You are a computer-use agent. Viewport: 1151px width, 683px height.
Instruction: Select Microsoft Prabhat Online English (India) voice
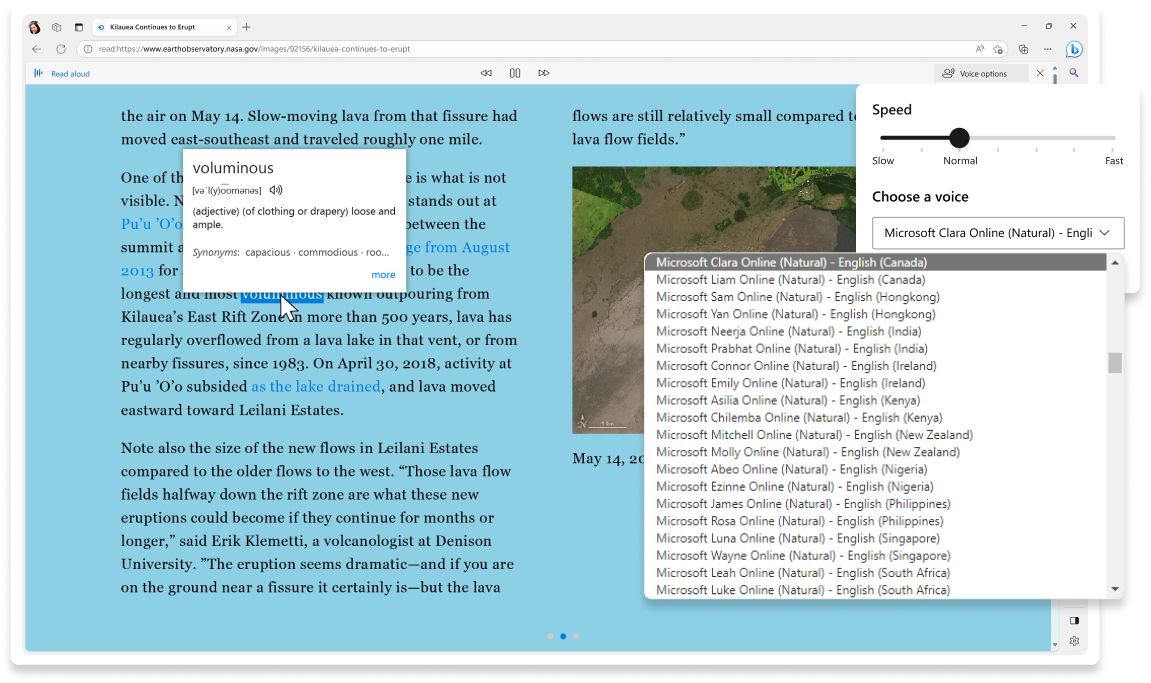[x=875, y=349]
